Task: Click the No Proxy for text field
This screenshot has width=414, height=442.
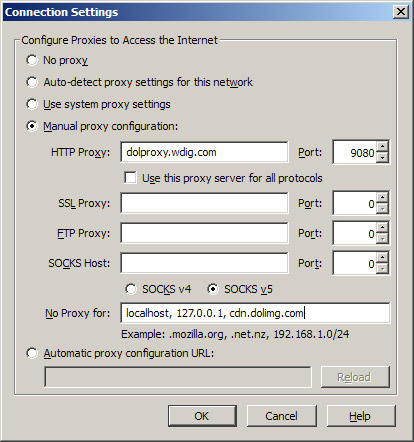Action: pyautogui.click(x=255, y=313)
